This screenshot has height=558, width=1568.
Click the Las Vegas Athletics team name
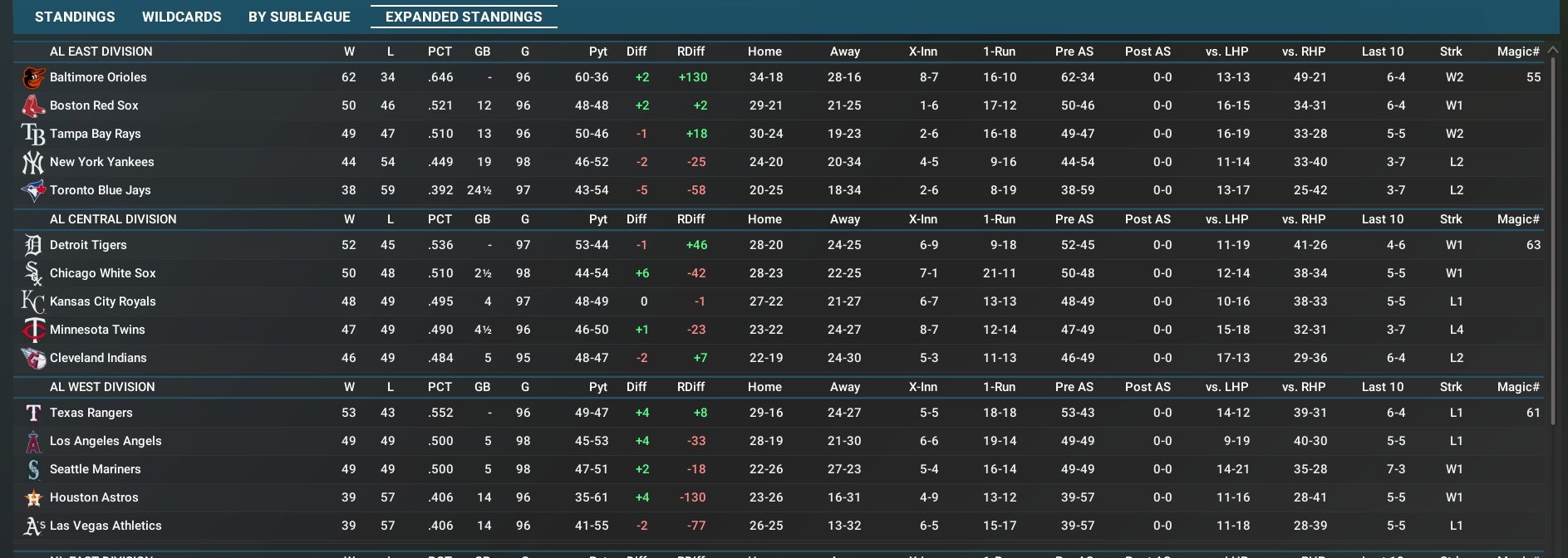(x=106, y=526)
